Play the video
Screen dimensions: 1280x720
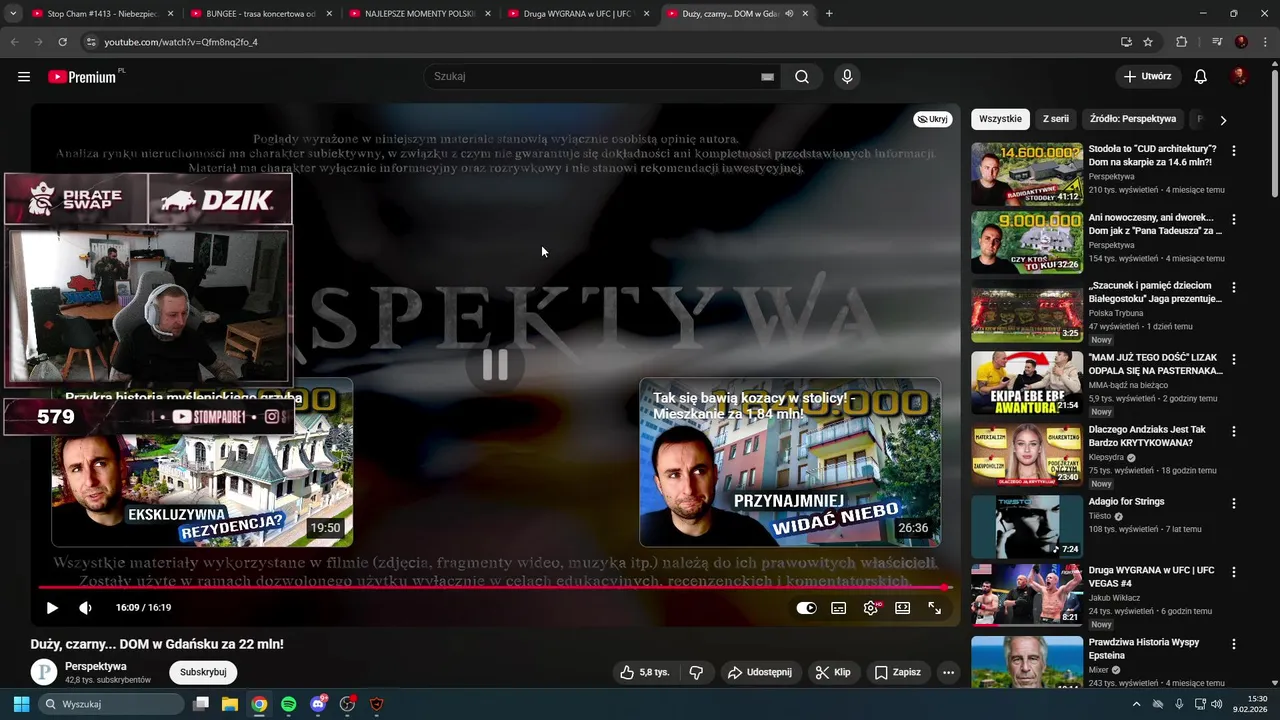(x=52, y=608)
